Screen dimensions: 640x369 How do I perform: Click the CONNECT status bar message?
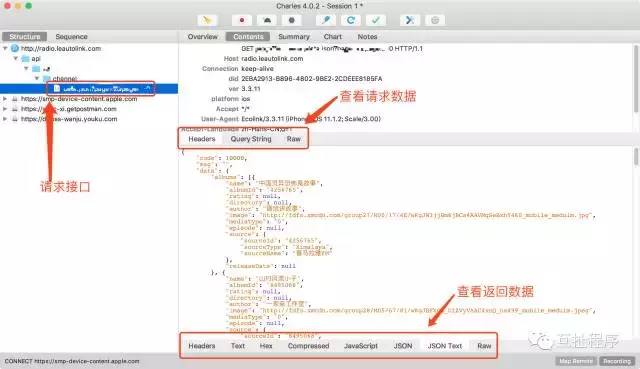tap(72, 361)
